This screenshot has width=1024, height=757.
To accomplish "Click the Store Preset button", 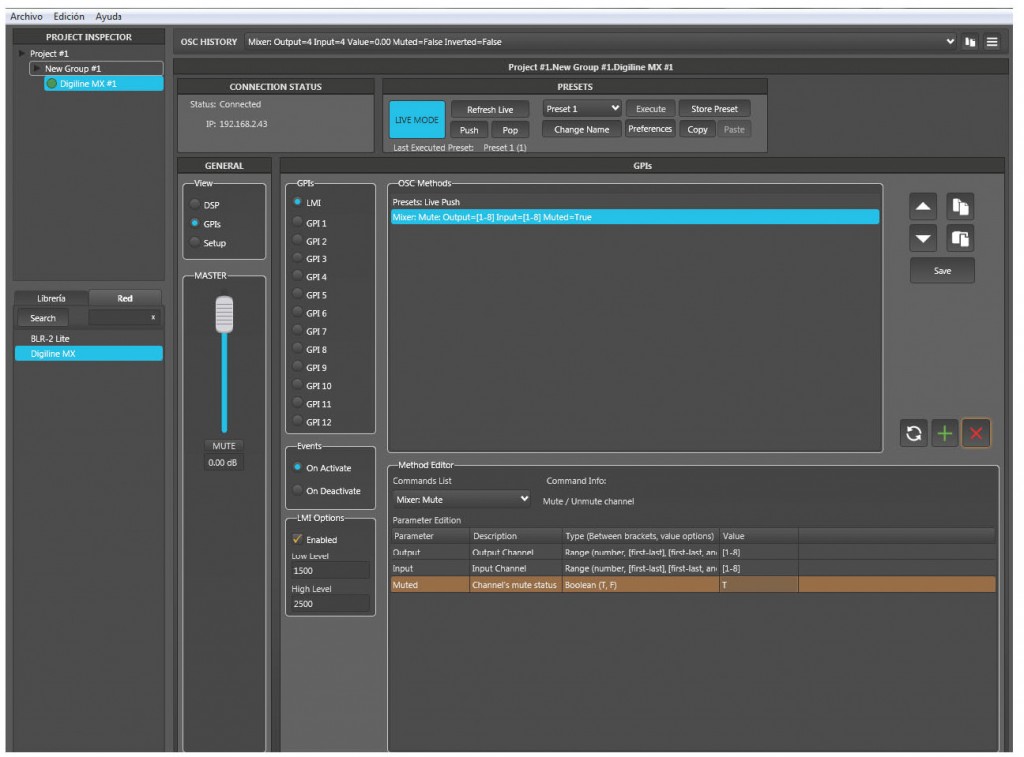I will coord(714,109).
